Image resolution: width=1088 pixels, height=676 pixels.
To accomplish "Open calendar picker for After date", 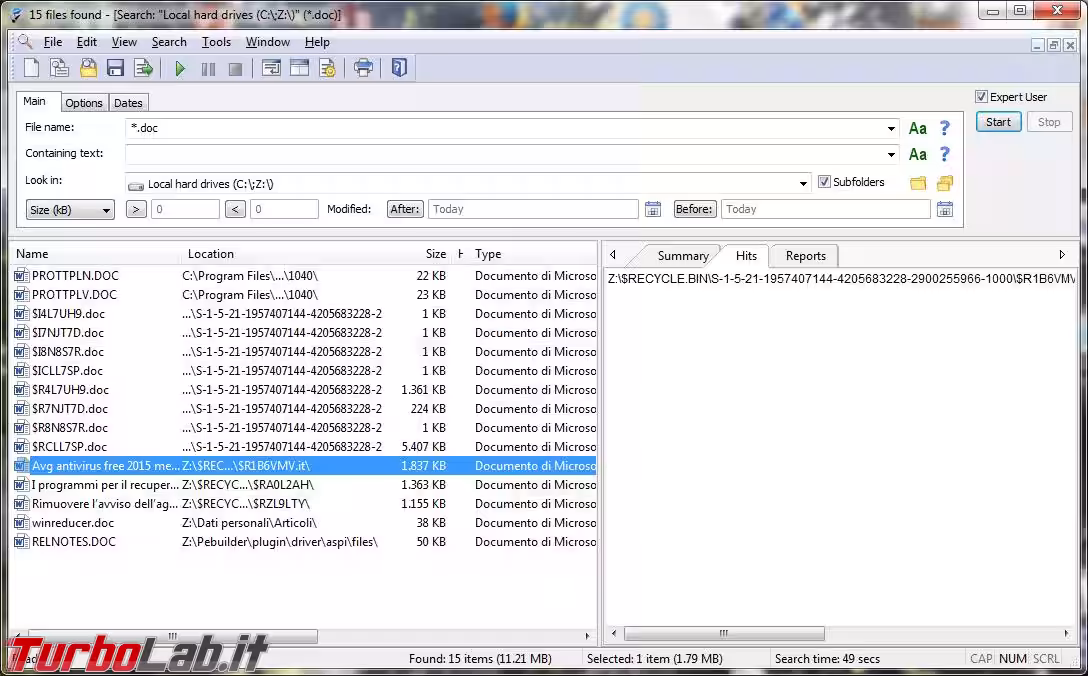I will click(653, 209).
